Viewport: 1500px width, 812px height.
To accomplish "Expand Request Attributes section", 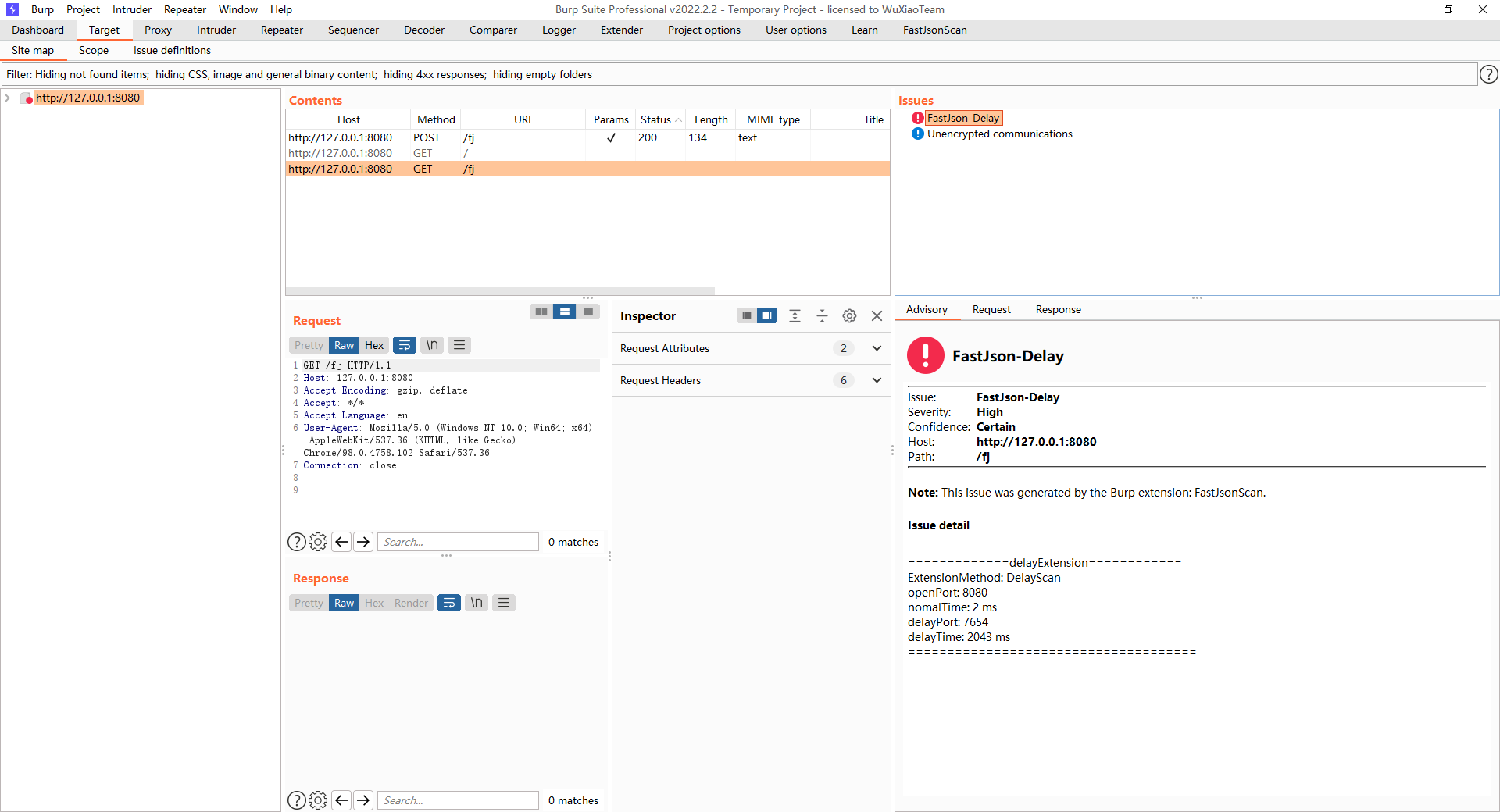I will [877, 348].
